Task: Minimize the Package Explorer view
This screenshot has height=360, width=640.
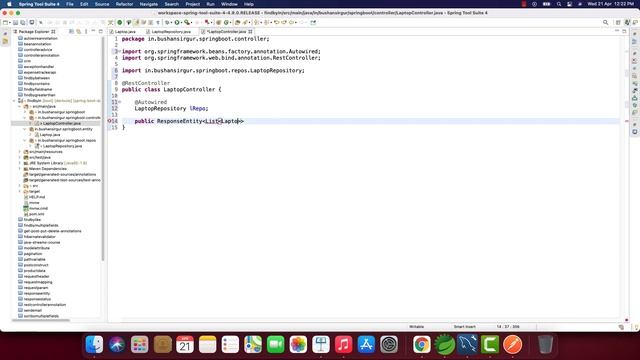Action: click(93, 31)
